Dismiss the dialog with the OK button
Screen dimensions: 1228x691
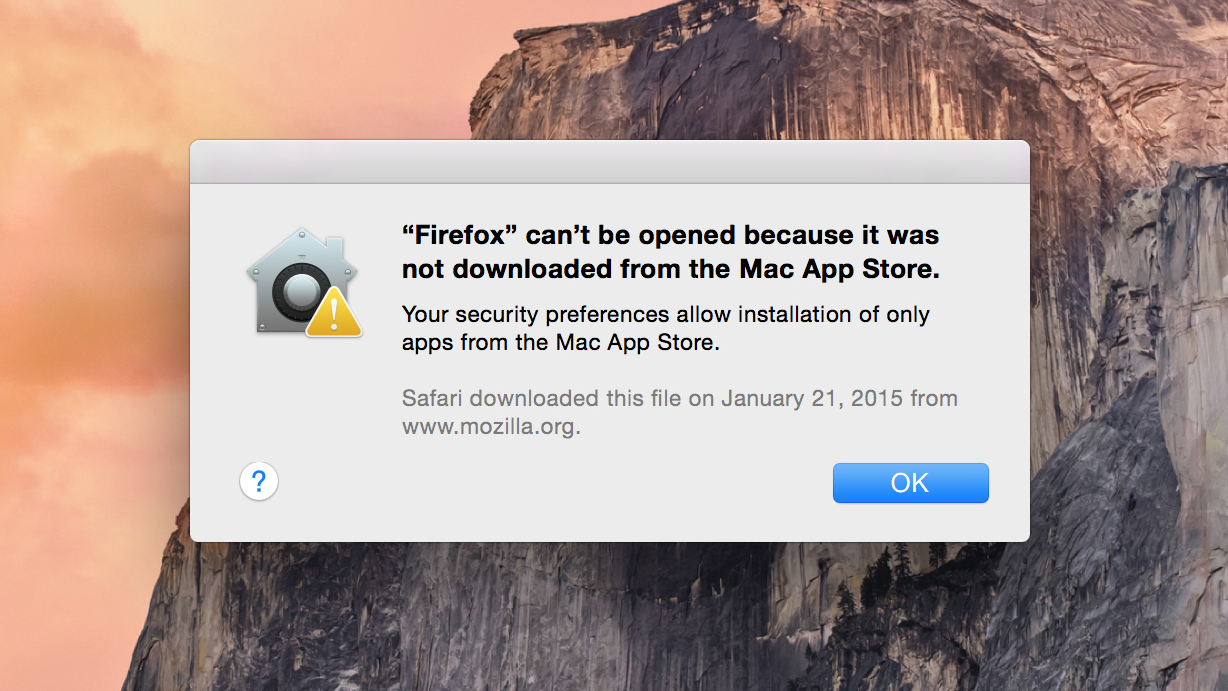(910, 483)
